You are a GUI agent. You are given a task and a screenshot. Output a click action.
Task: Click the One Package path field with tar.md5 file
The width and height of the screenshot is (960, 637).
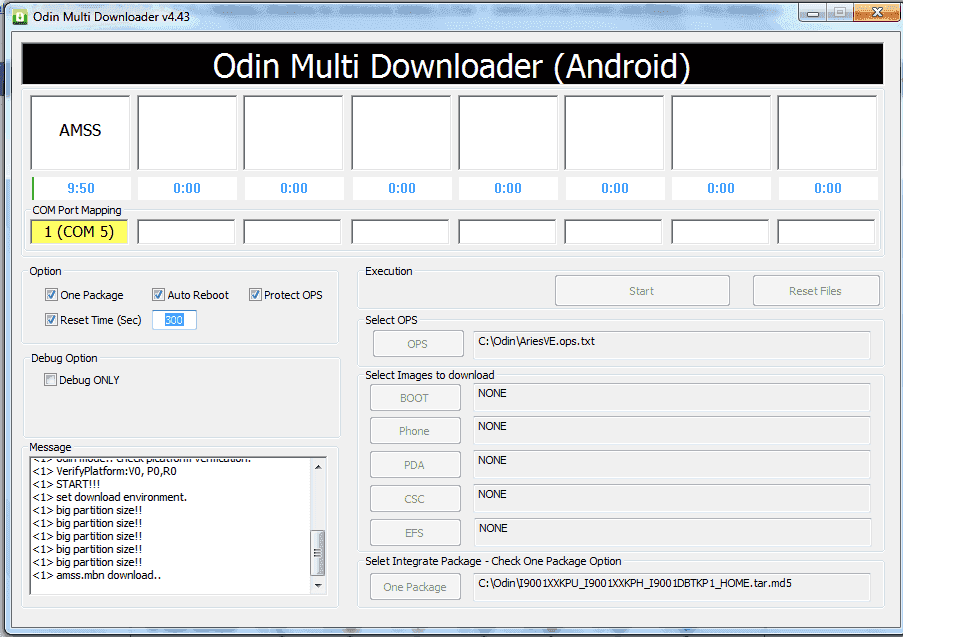[x=672, y=587]
